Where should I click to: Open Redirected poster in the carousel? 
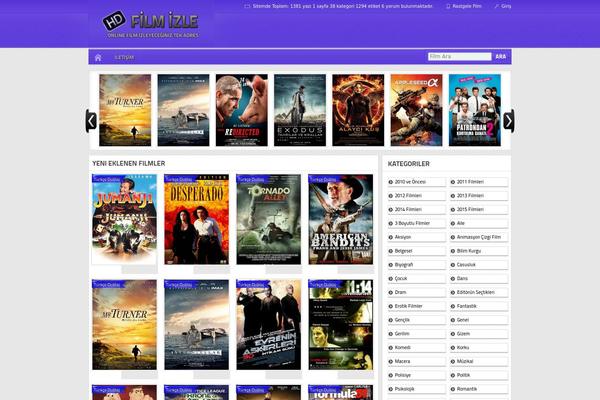coord(241,110)
